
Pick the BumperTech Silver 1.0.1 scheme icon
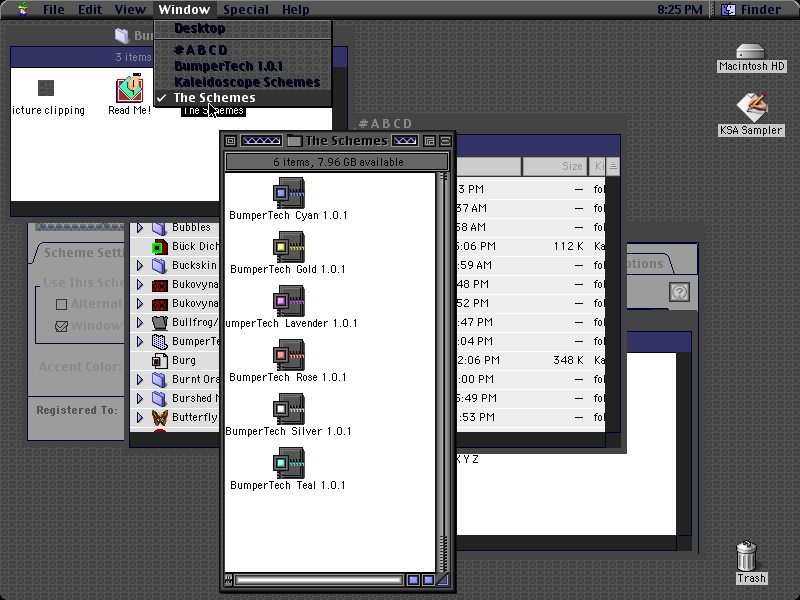point(289,409)
